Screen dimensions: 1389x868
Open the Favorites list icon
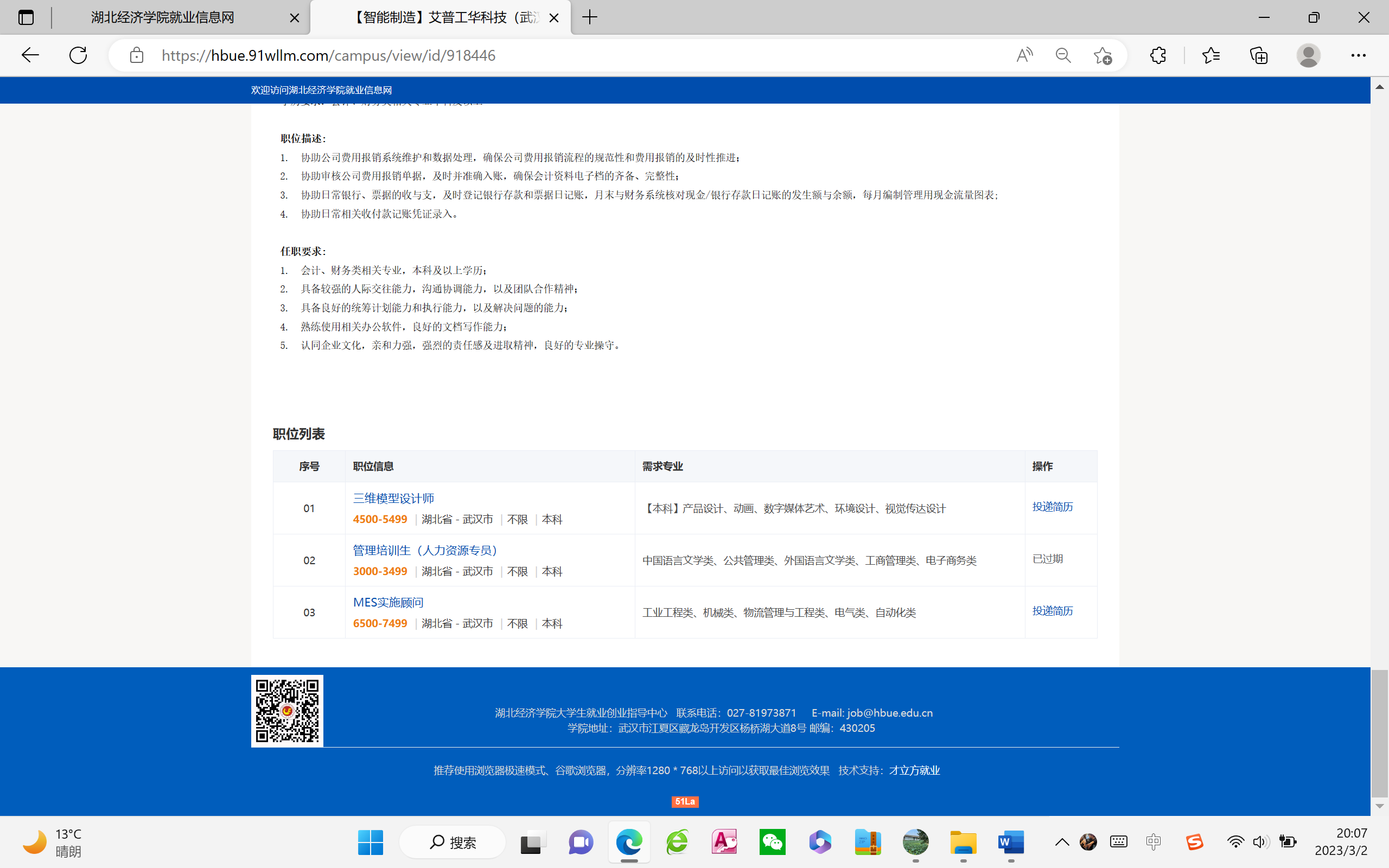[x=1210, y=55]
